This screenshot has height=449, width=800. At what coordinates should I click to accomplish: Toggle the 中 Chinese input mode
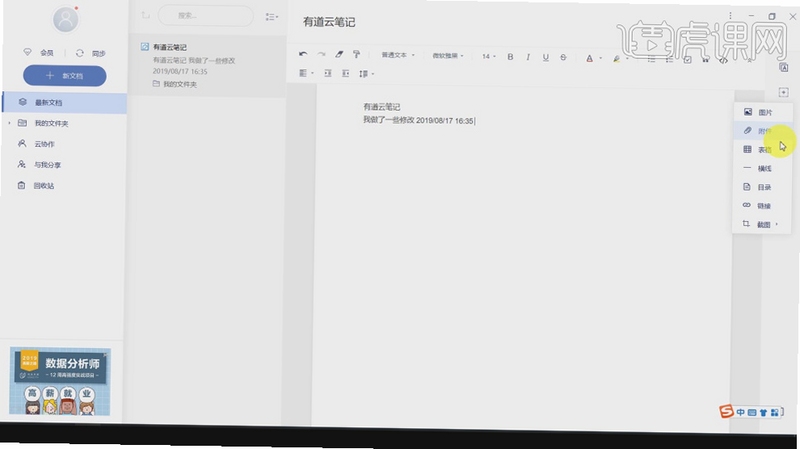coord(740,412)
